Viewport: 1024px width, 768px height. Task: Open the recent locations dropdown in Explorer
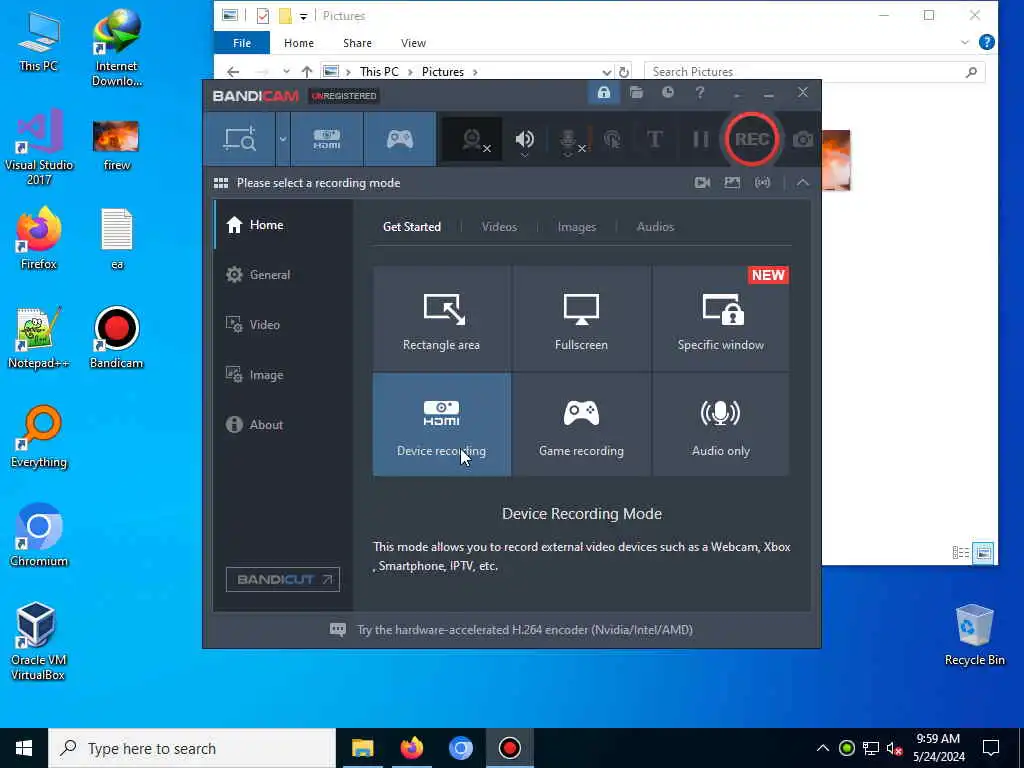[x=286, y=72]
